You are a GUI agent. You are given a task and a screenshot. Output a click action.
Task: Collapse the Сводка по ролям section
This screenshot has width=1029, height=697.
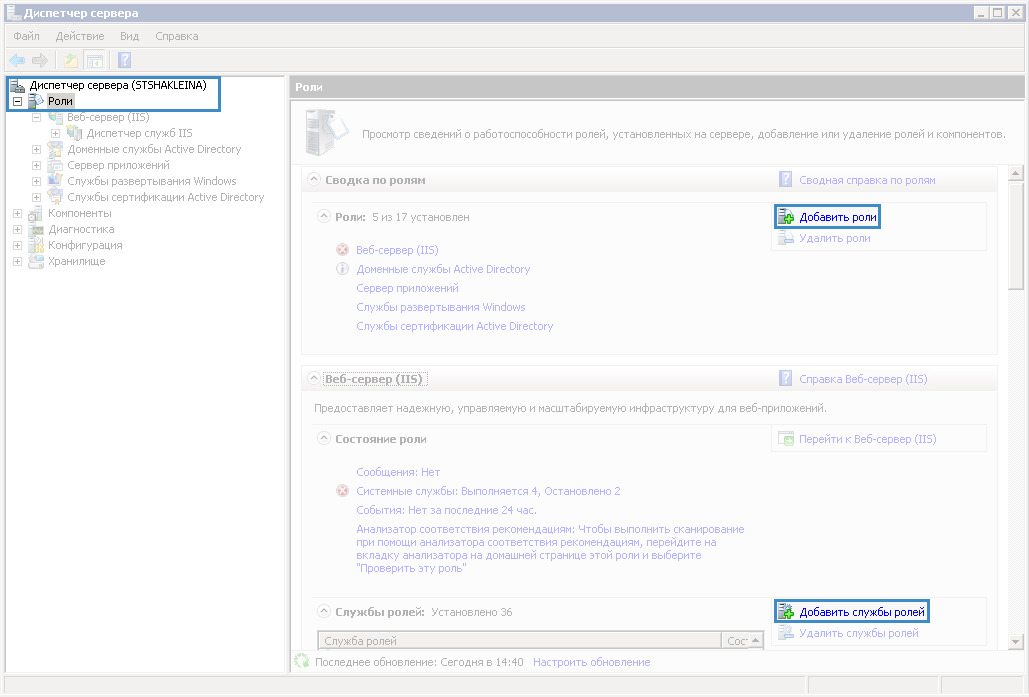312,180
